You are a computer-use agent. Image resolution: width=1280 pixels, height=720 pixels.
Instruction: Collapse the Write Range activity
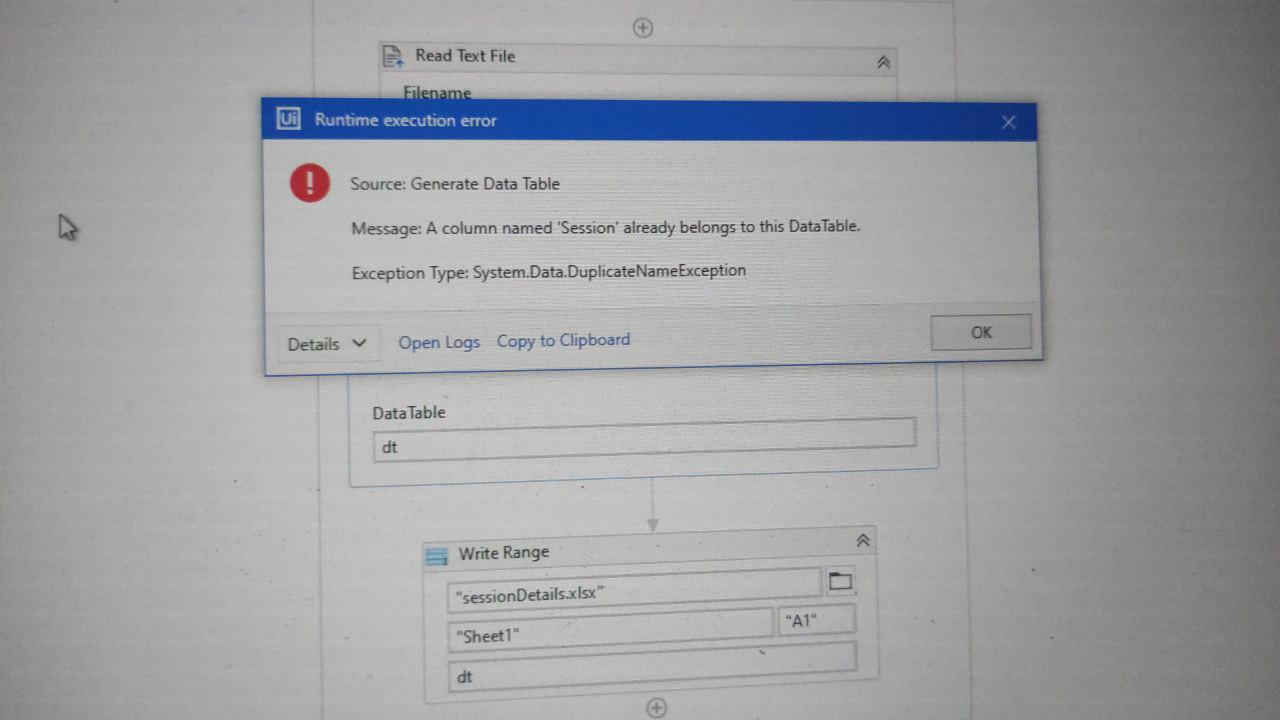click(863, 540)
